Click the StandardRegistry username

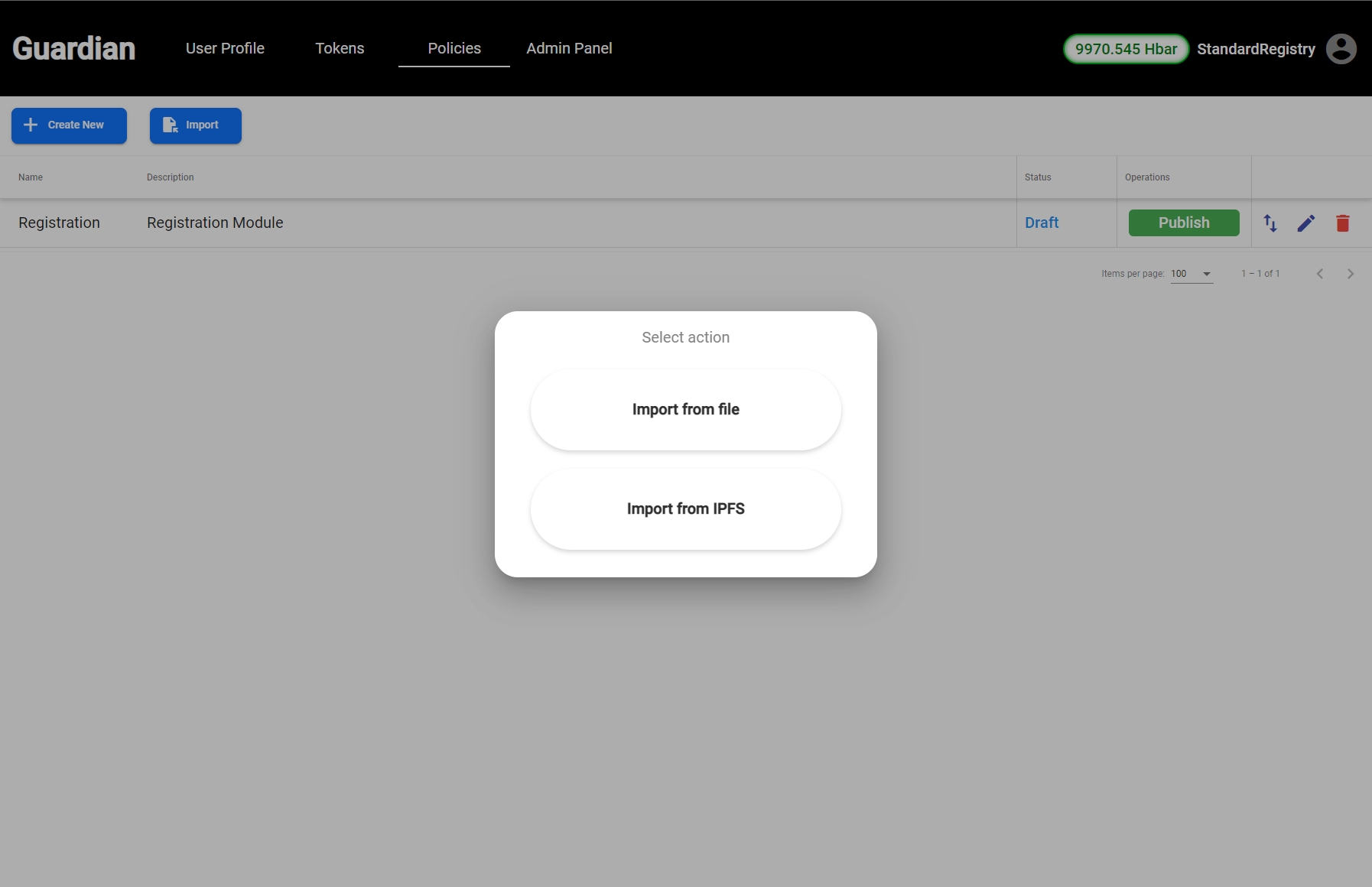(1256, 49)
